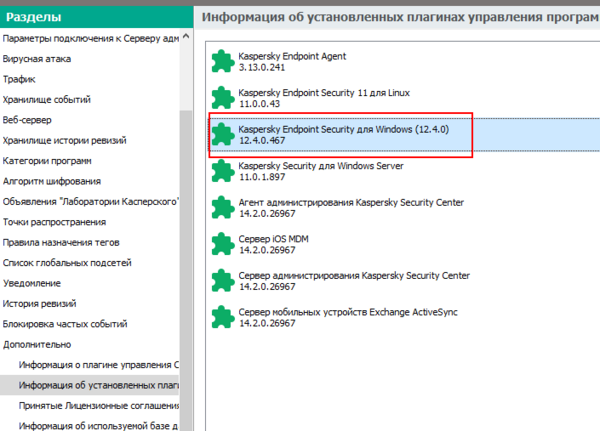This screenshot has height=431, width=600.
Task: Select Kaspersky Security для Windows Server entry
Action: 321,166
